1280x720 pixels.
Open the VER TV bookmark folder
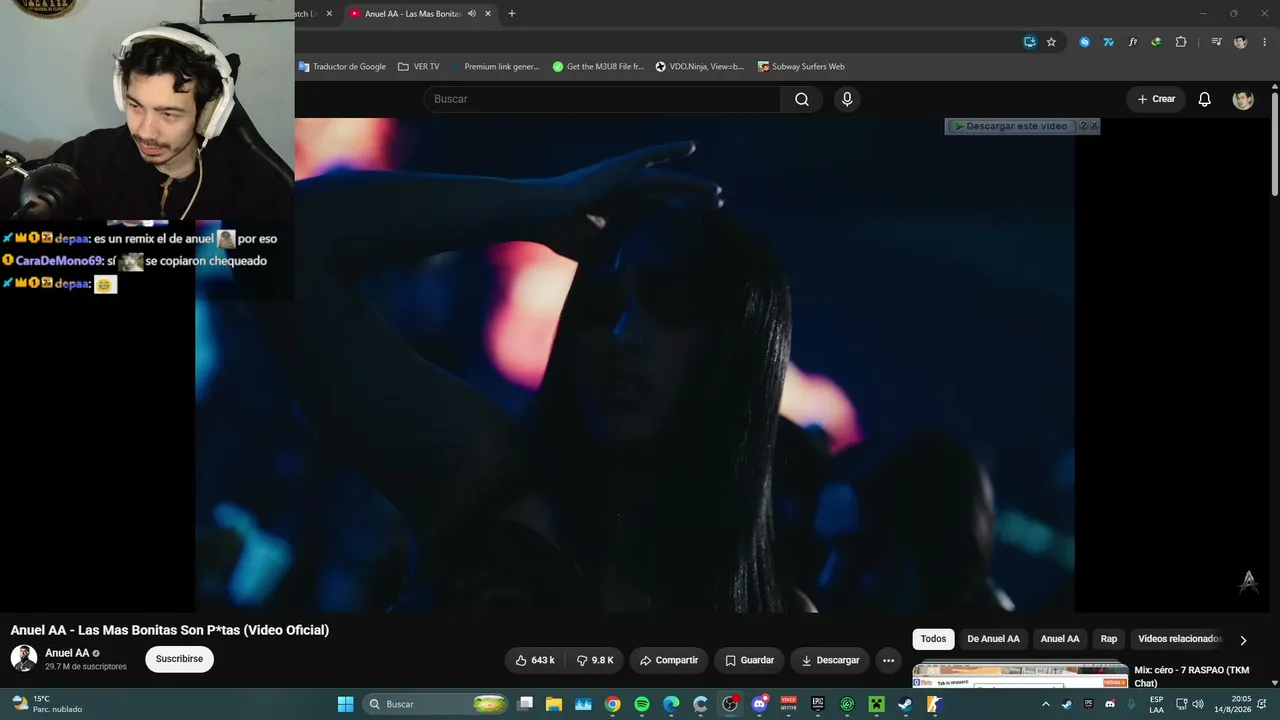[419, 67]
